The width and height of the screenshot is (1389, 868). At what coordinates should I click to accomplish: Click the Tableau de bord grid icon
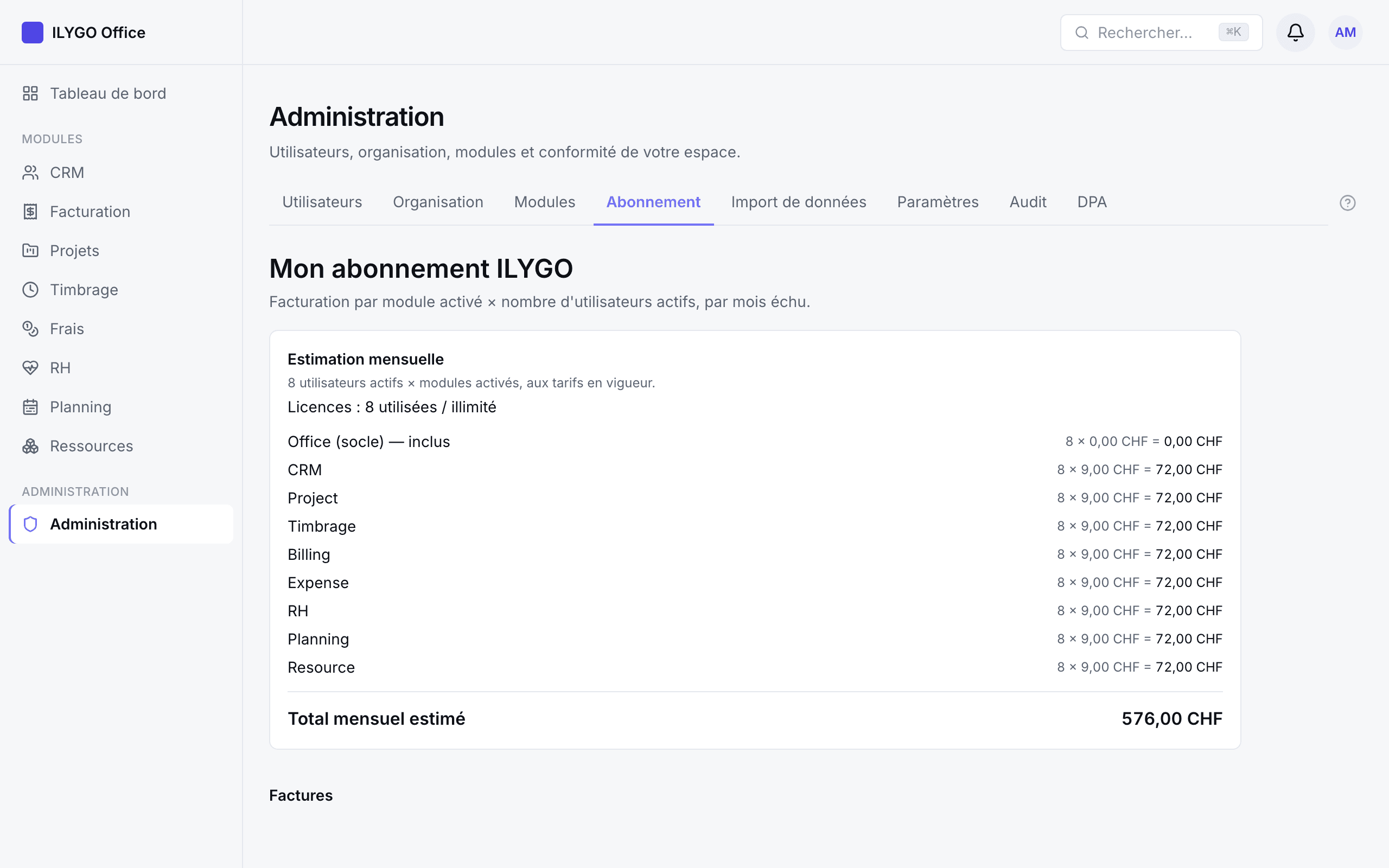(x=30, y=93)
